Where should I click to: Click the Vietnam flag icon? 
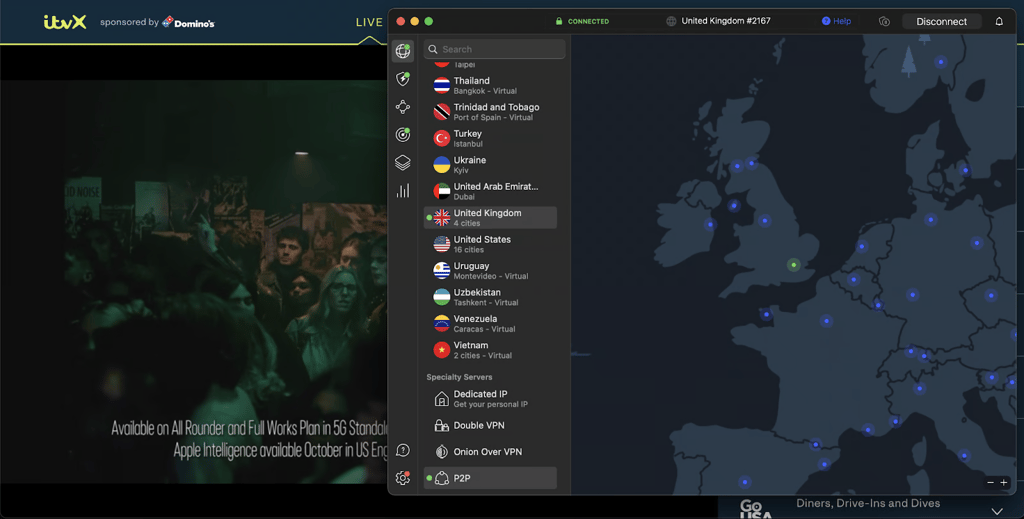coord(442,350)
